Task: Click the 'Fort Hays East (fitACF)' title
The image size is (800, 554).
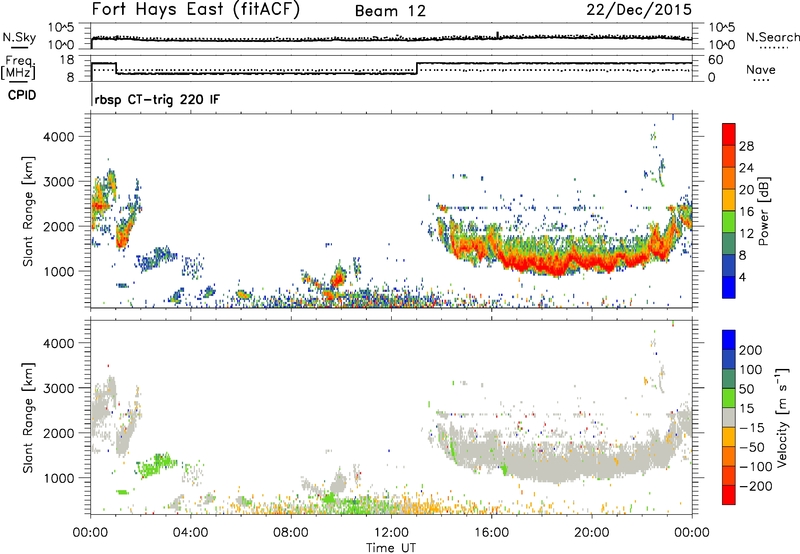Action: pos(196,10)
